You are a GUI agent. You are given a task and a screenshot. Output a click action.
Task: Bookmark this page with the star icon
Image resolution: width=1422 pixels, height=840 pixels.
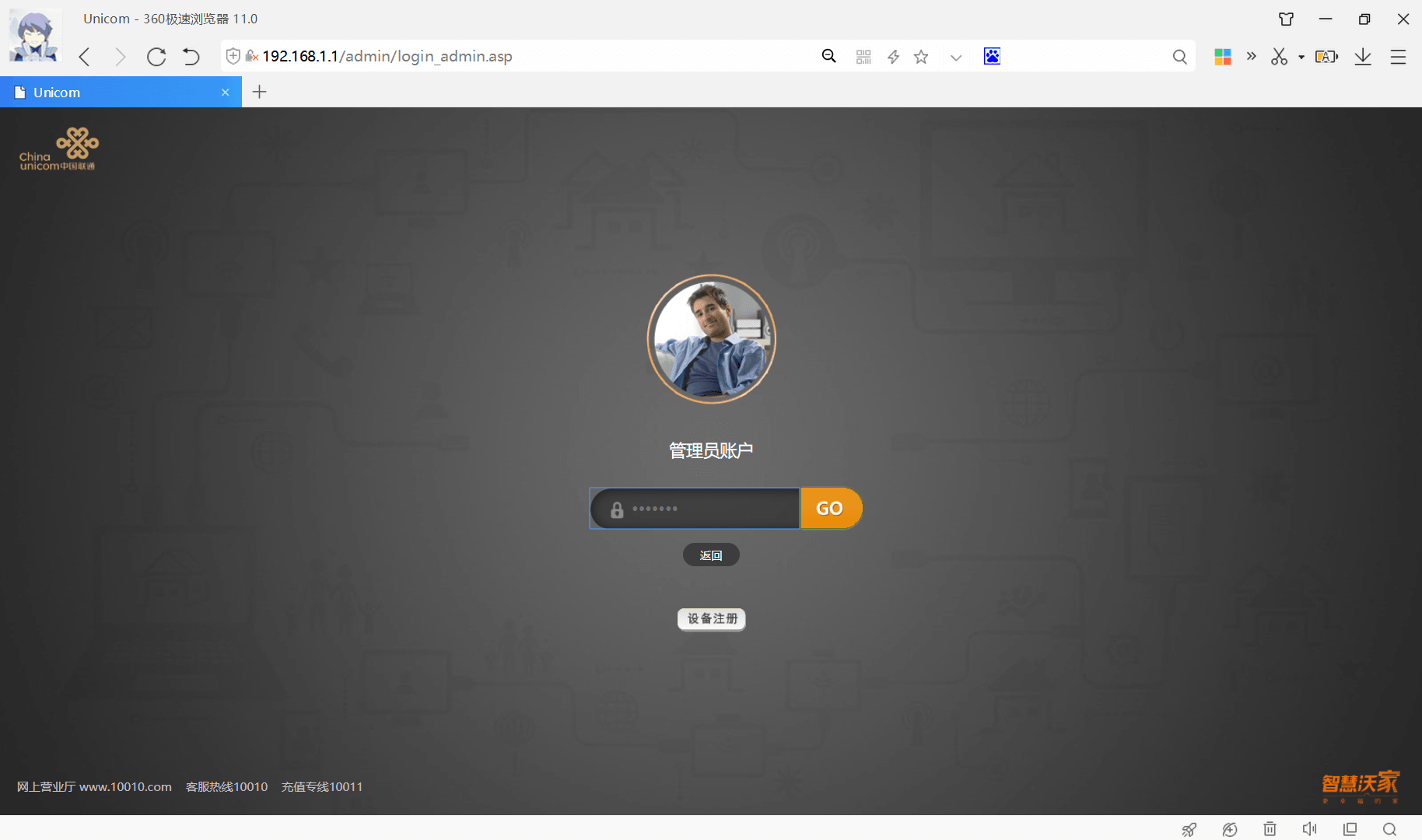[x=921, y=57]
